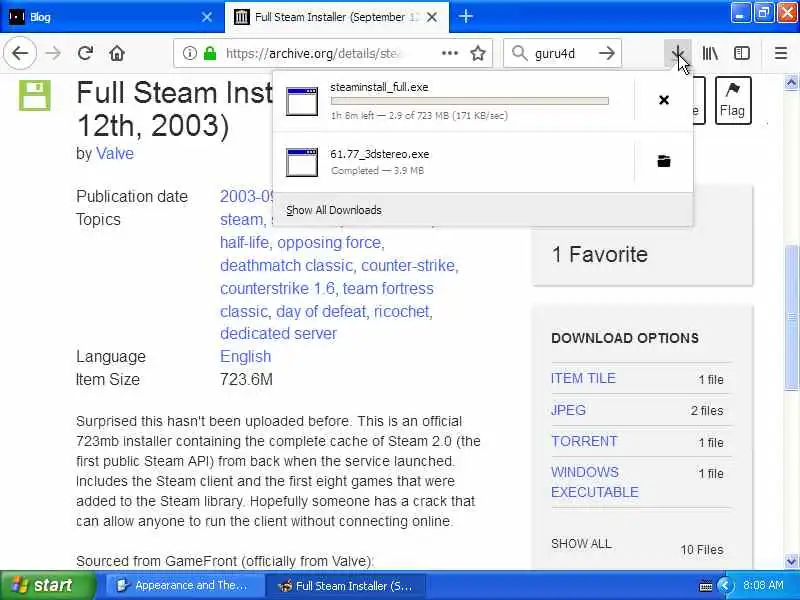Open the Windows start menu
This screenshot has height=600, width=800.
click(48, 585)
